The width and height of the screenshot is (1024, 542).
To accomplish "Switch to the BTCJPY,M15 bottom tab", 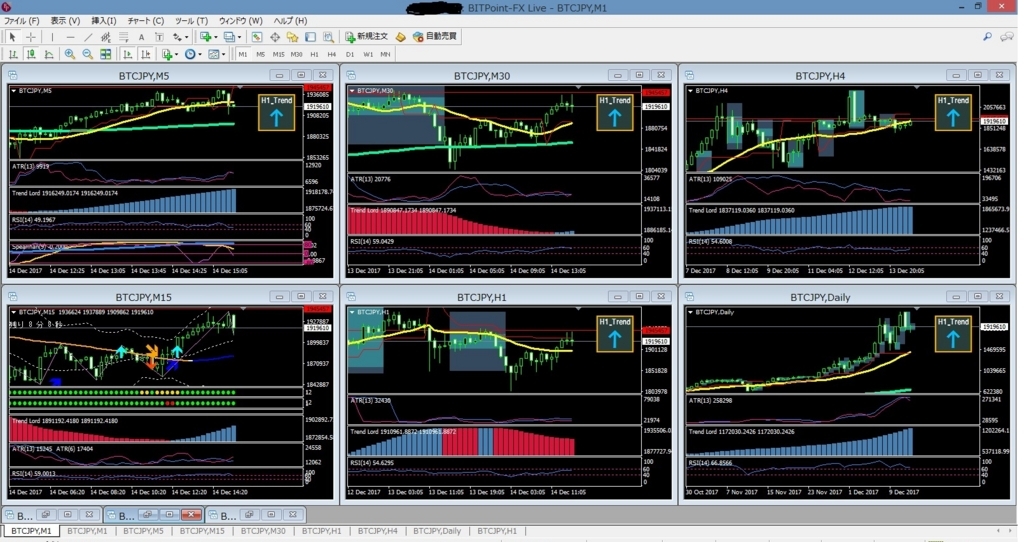I will point(202,531).
